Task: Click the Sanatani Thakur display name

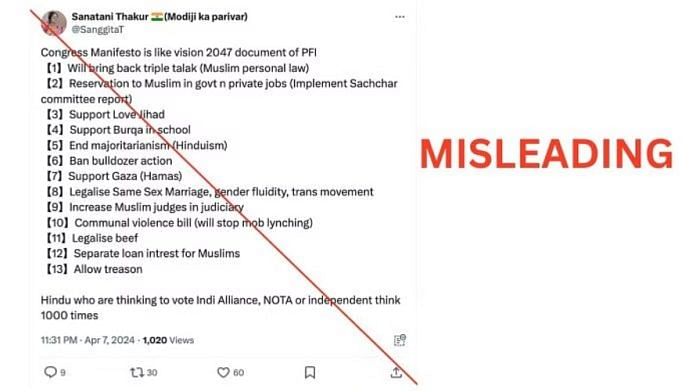Action: [x=110, y=16]
